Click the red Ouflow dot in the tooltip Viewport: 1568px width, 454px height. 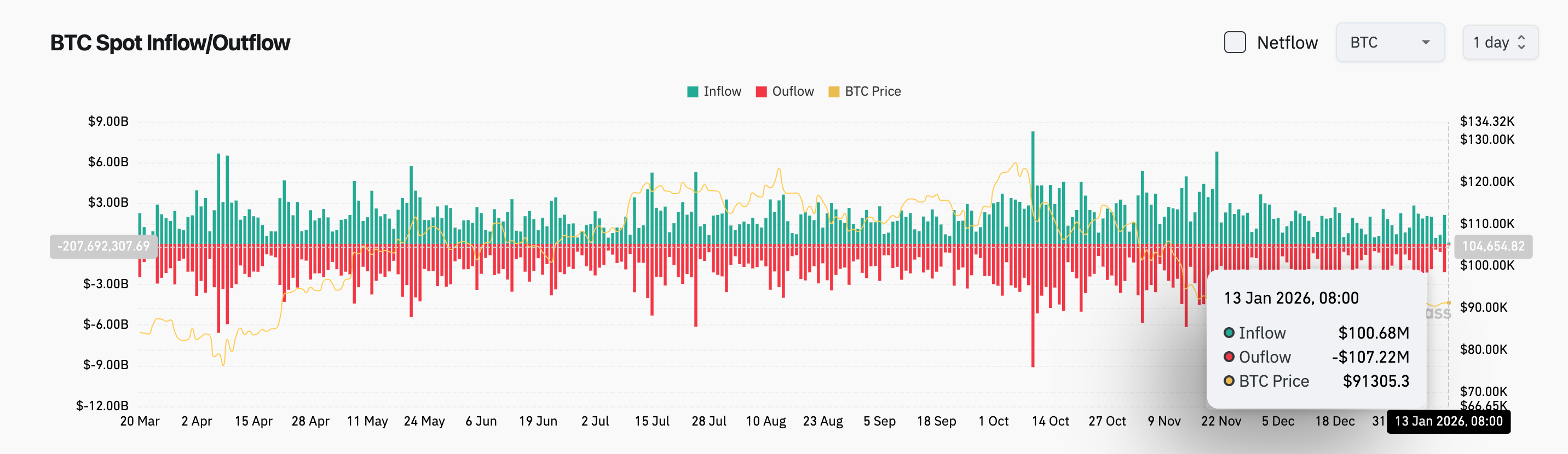1229,357
